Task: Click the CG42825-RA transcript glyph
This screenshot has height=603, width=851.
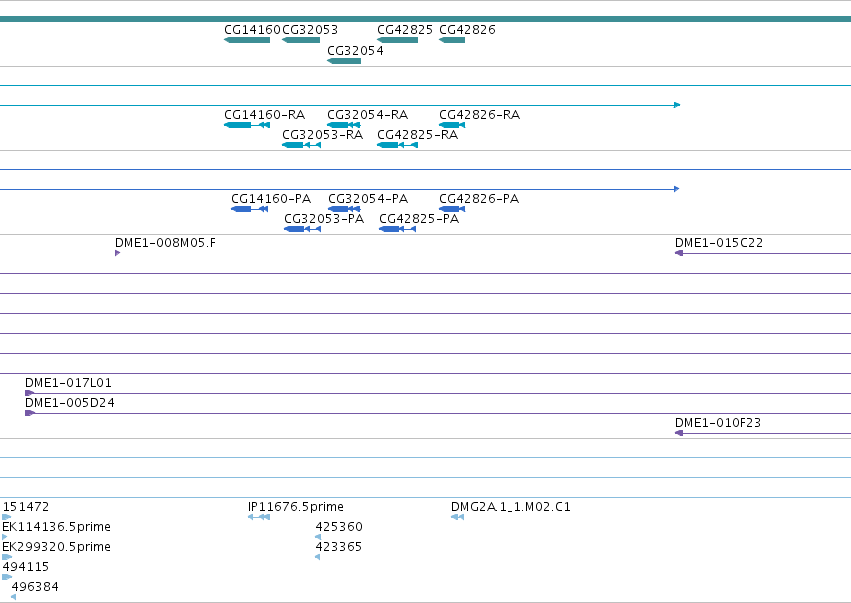Action: [397, 145]
